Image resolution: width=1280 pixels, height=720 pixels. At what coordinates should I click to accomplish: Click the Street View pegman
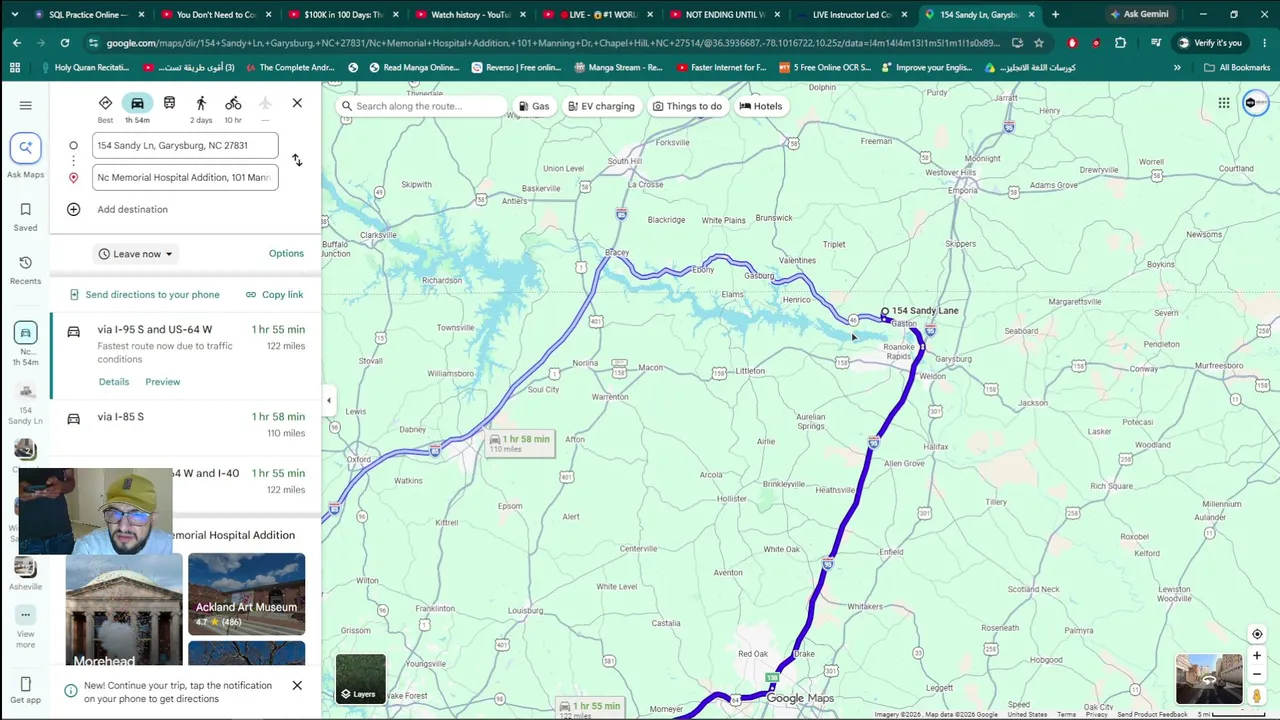click(x=1257, y=696)
